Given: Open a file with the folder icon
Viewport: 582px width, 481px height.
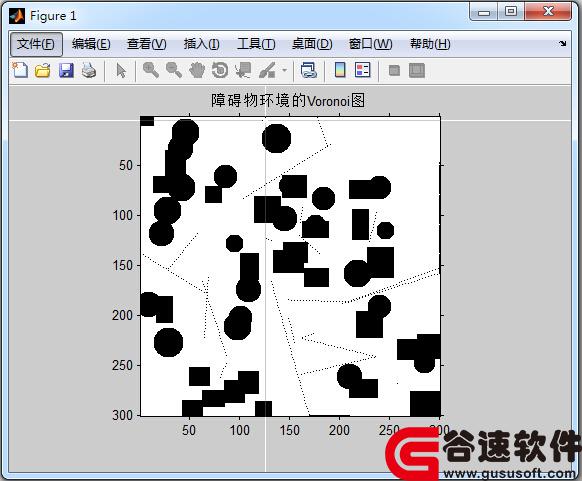Looking at the screenshot, I should 43,70.
